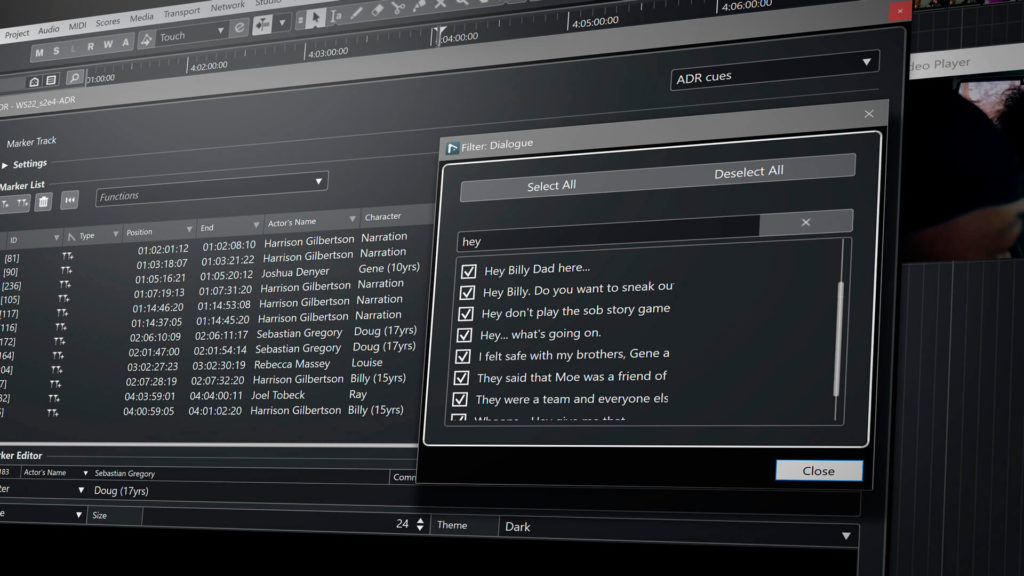Image resolution: width=1024 pixels, height=576 pixels.
Task: Uncheck "They said that Moe" dialogue checkbox
Action: (460, 378)
